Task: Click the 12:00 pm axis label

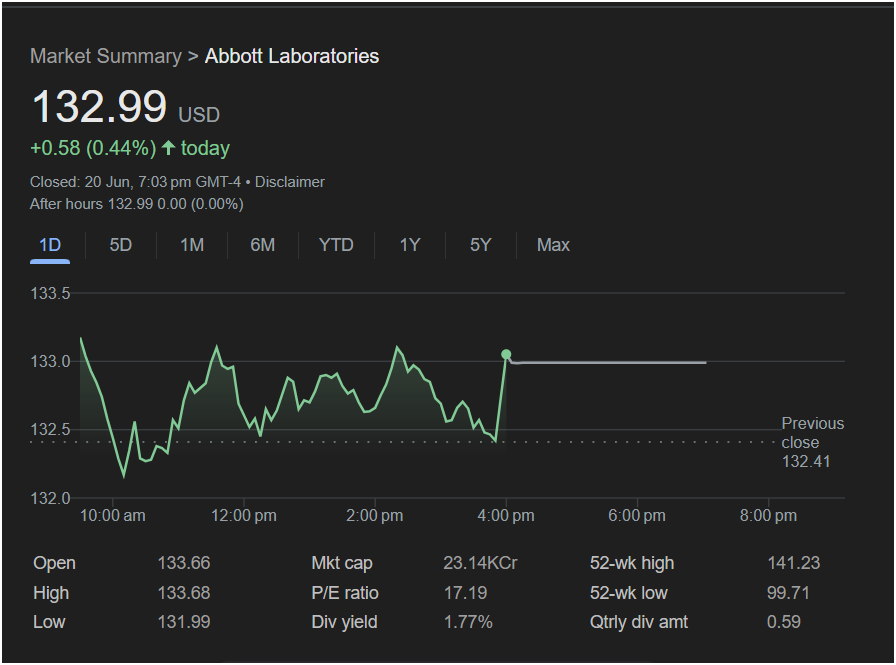Action: pos(244,515)
